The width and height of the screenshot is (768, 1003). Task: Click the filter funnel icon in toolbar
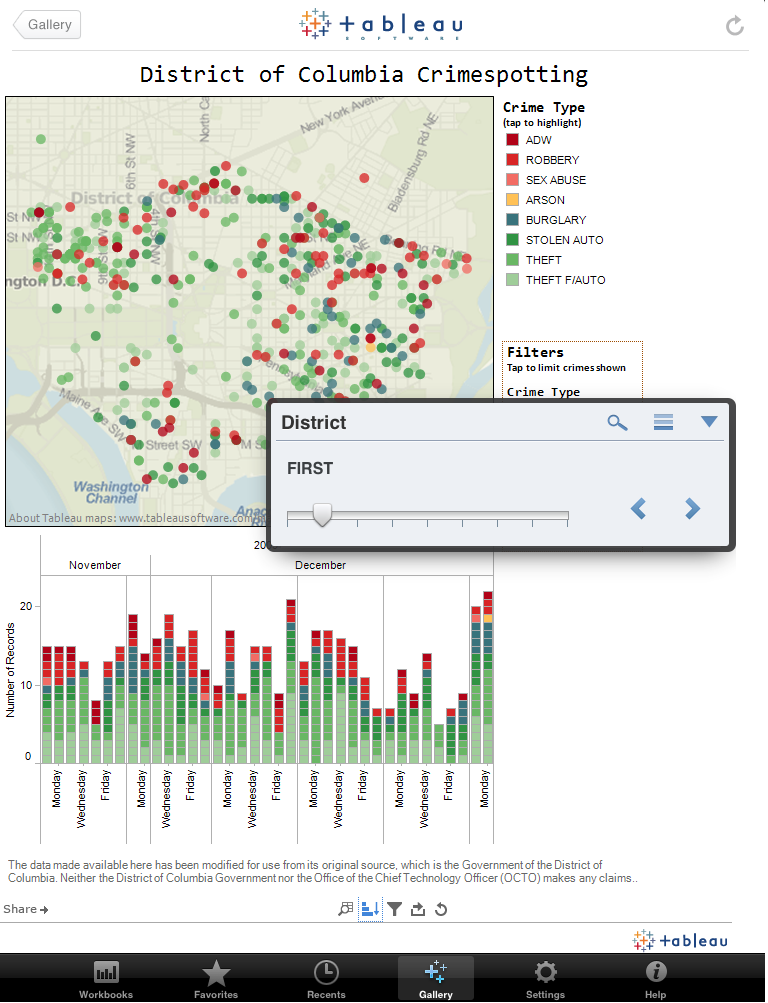click(x=395, y=909)
